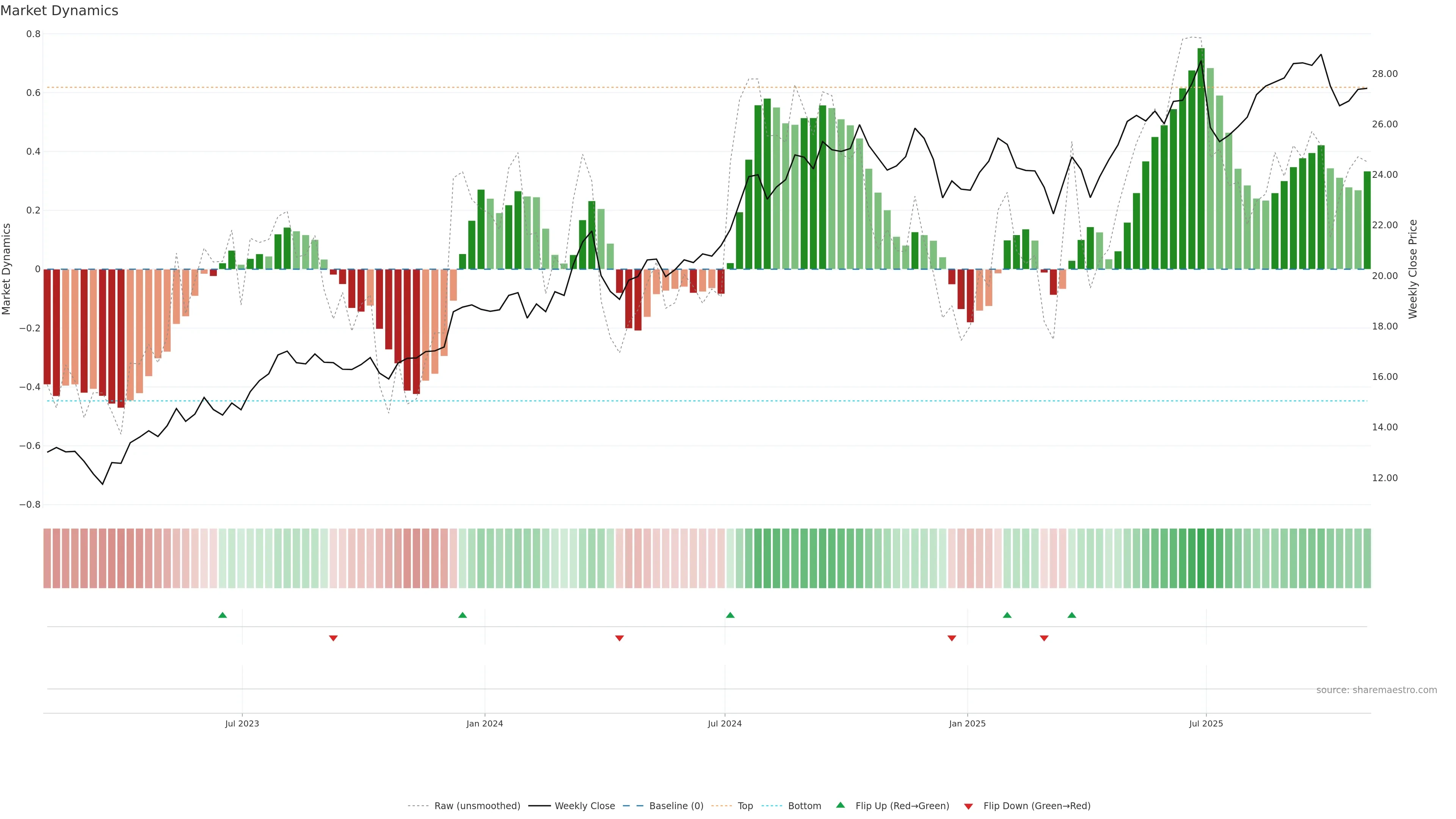This screenshot has width=1456, height=819.
Task: Click the darkest green heatmap strip cell near Jul 2025
Action: (x=1200, y=558)
